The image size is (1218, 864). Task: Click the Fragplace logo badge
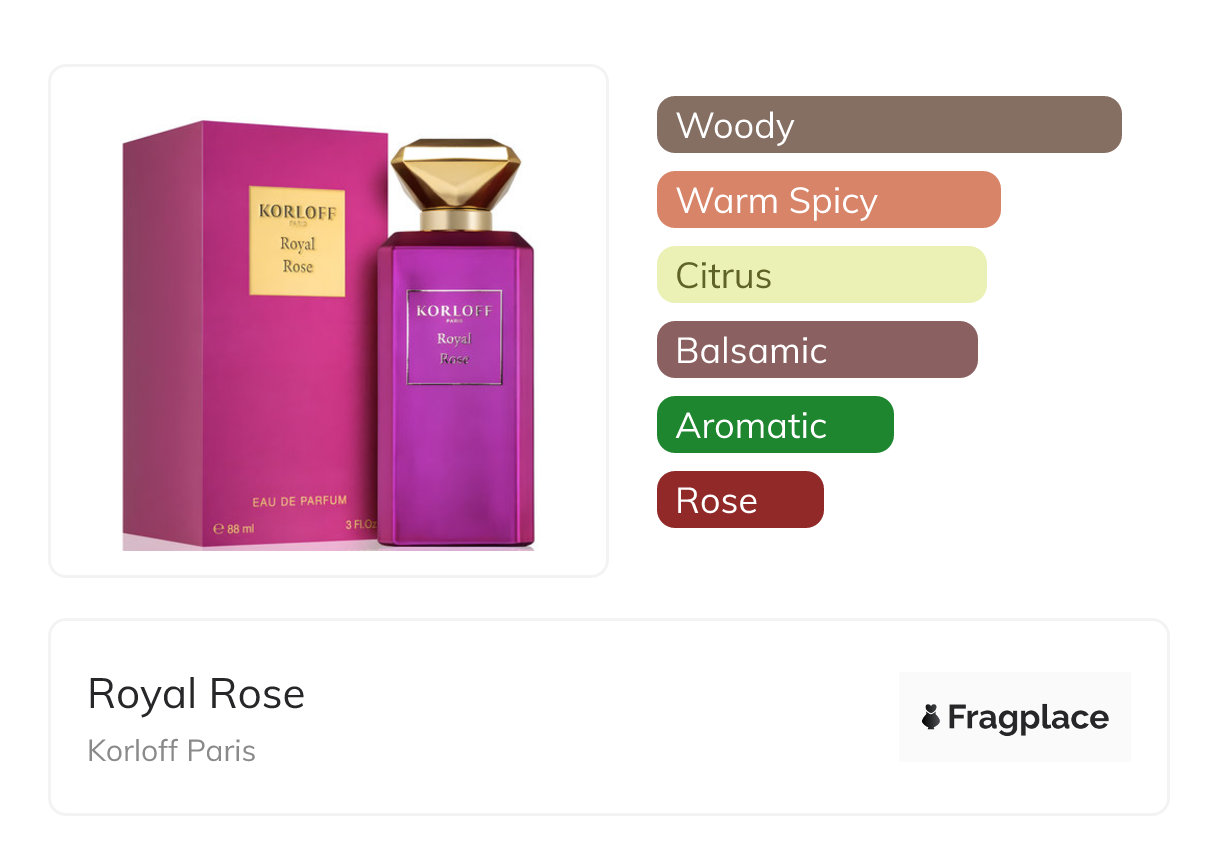pos(1015,717)
